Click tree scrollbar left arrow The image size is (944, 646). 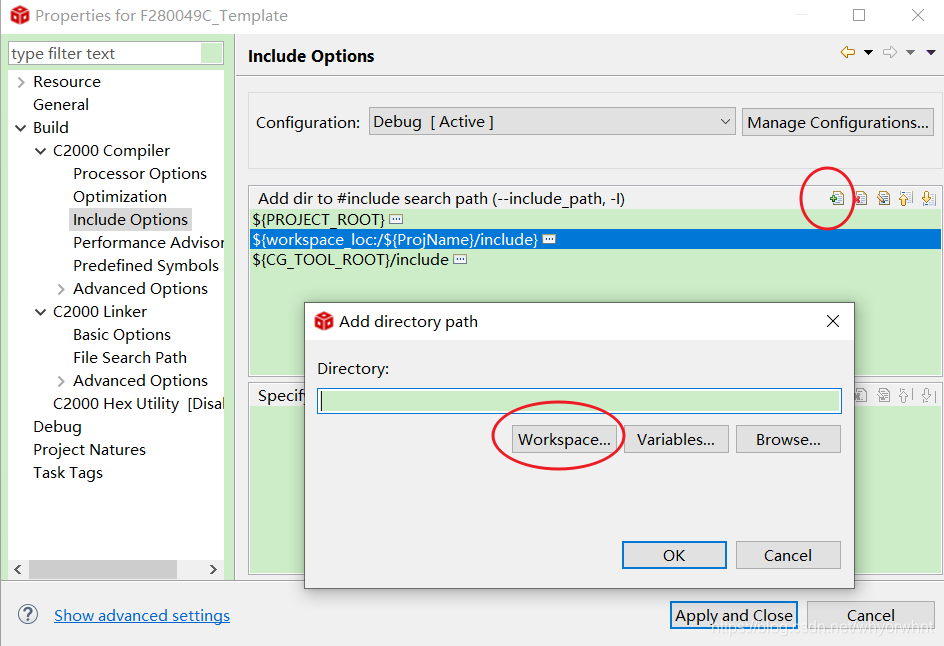tap(18, 569)
